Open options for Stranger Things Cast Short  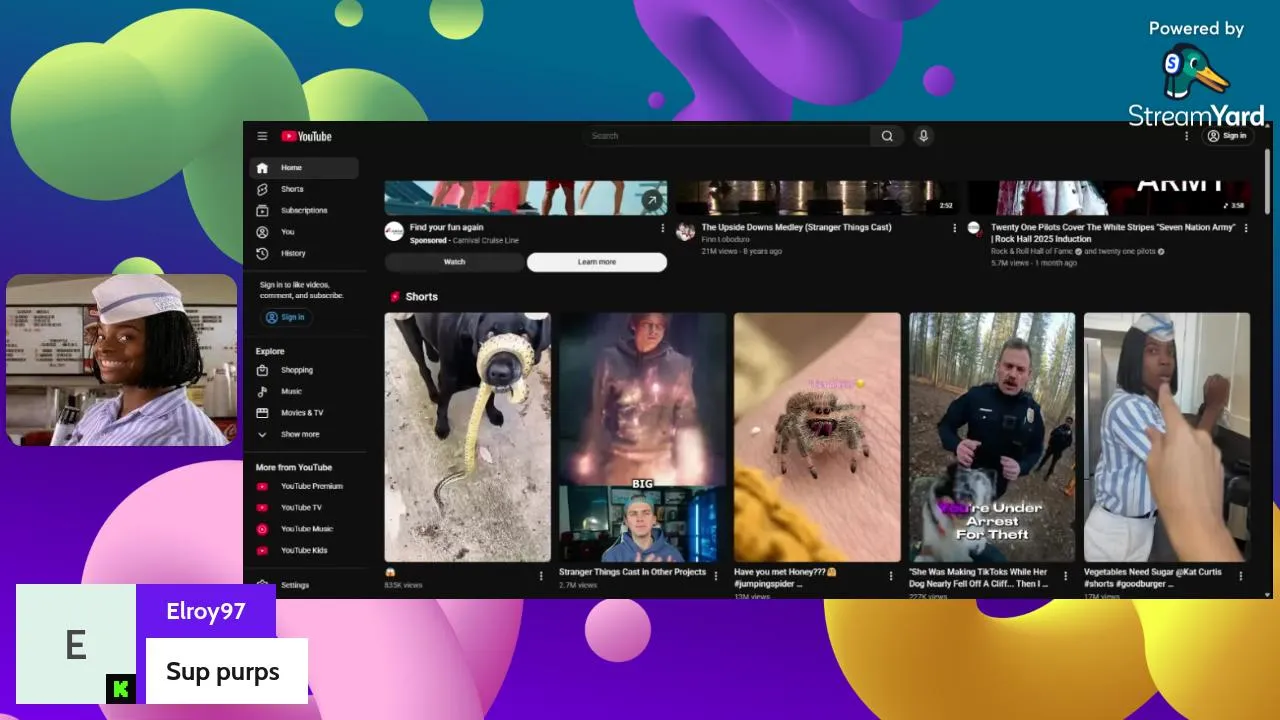coord(716,576)
